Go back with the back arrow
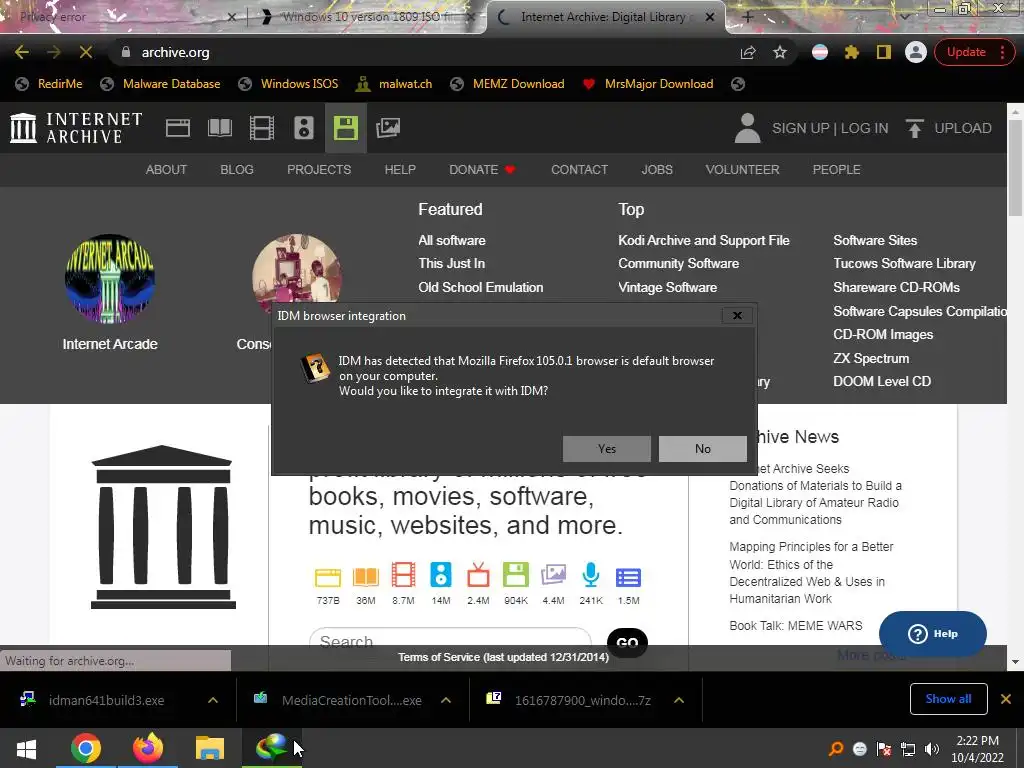The image size is (1024, 768). 22,52
